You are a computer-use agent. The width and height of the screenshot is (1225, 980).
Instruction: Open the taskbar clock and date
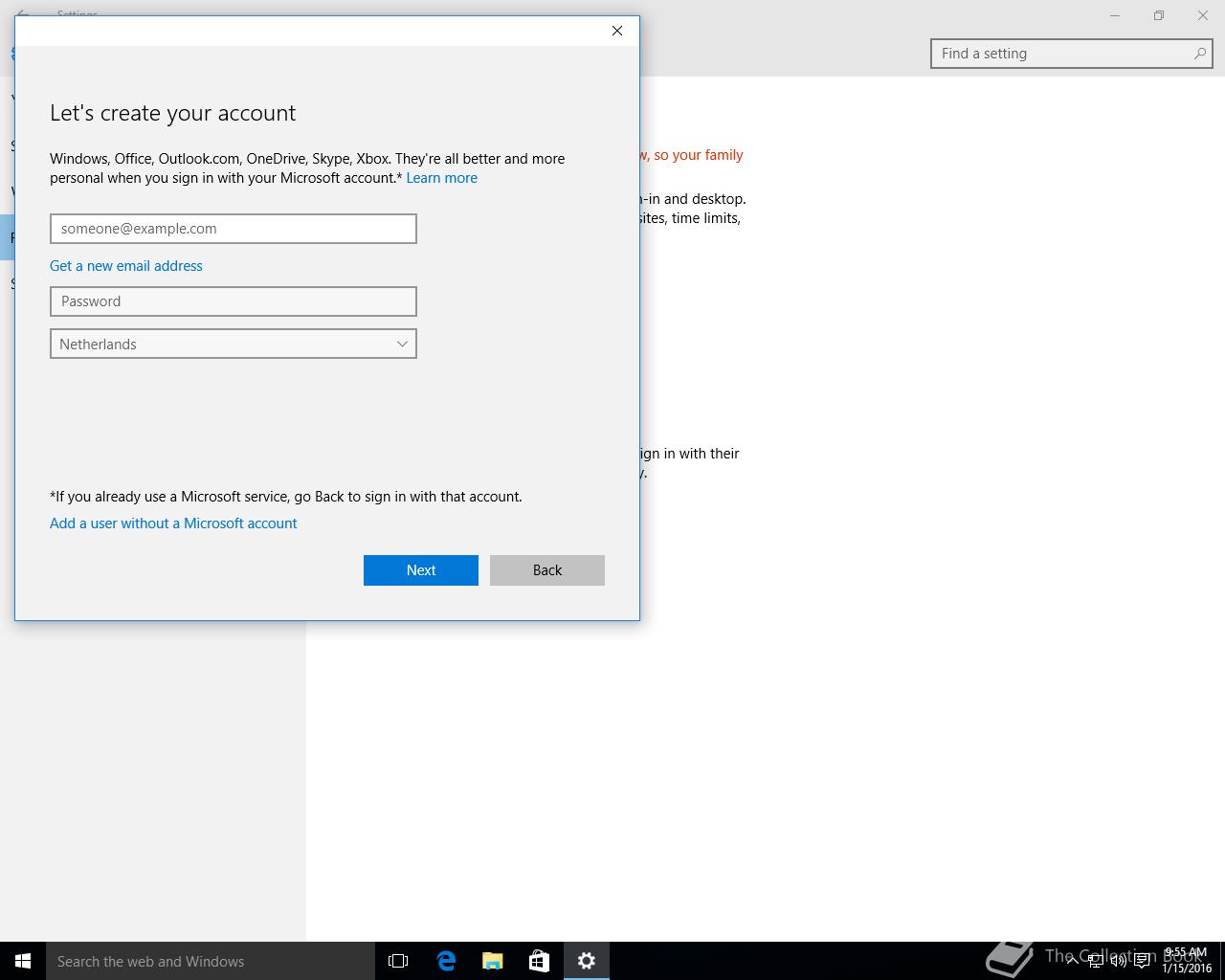tap(1187, 961)
